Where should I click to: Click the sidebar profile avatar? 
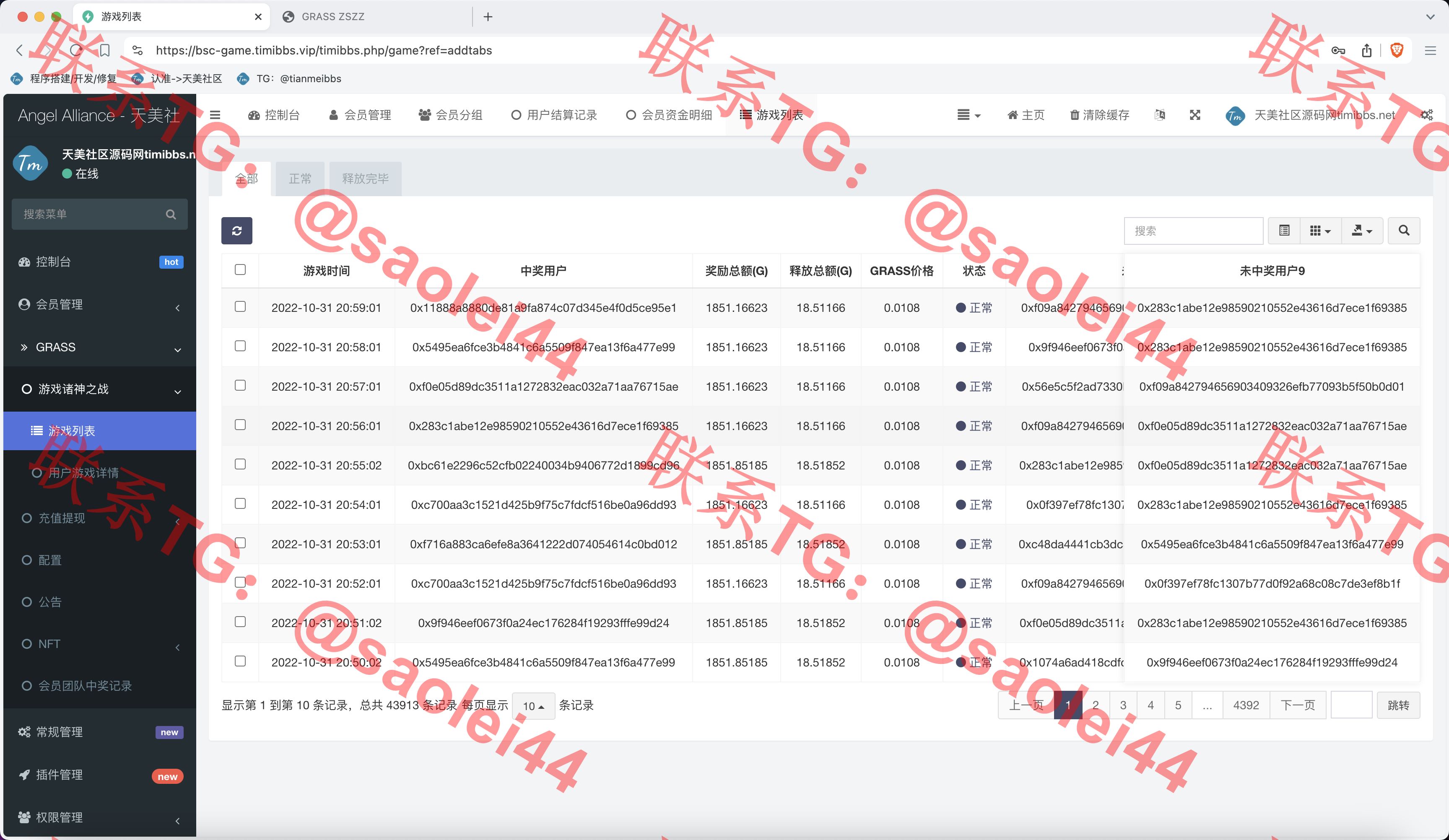pyautogui.click(x=30, y=163)
